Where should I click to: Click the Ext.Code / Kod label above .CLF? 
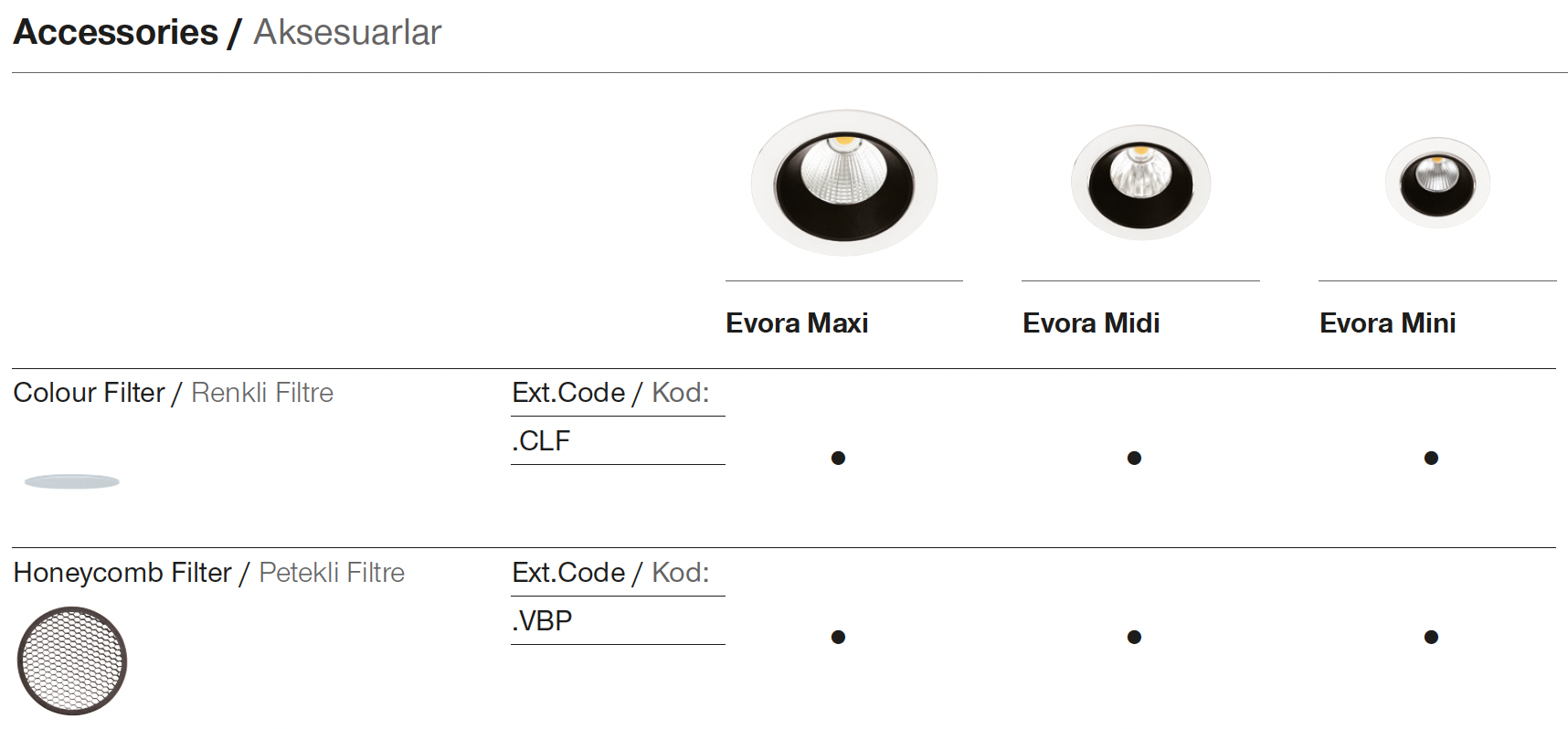[610, 393]
